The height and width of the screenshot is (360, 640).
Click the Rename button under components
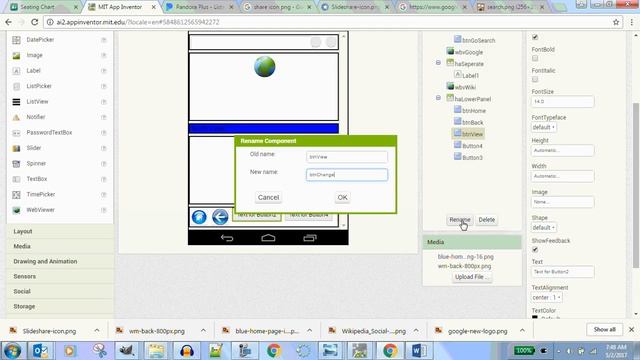coord(460,220)
